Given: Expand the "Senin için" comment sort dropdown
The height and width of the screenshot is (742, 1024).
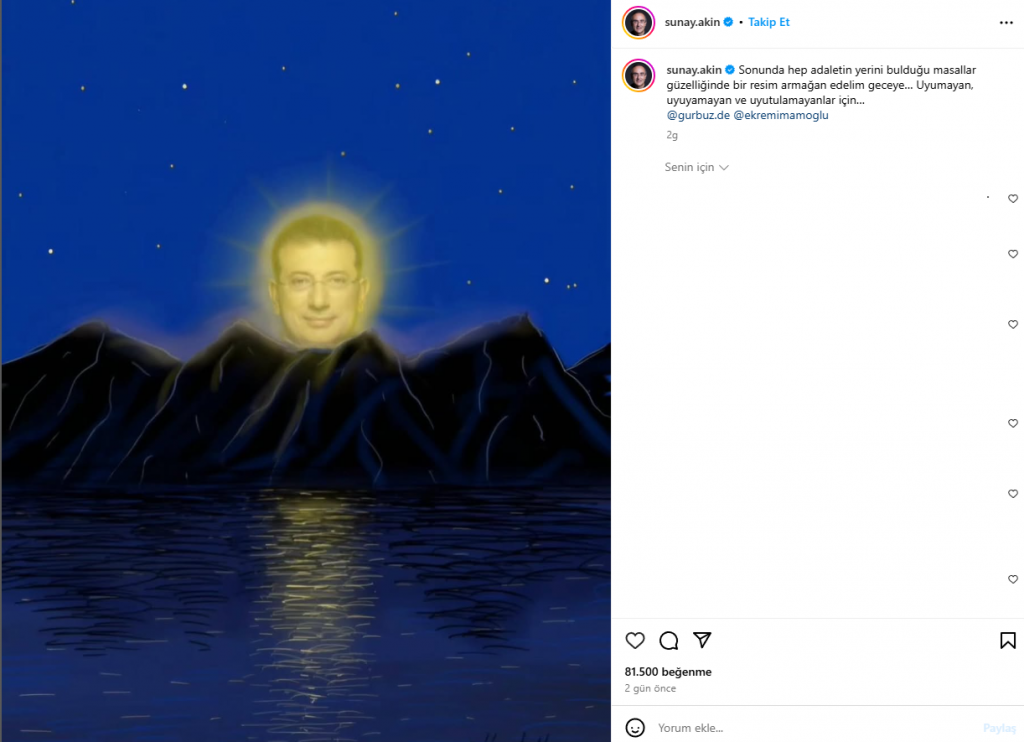Looking at the screenshot, I should 697,167.
